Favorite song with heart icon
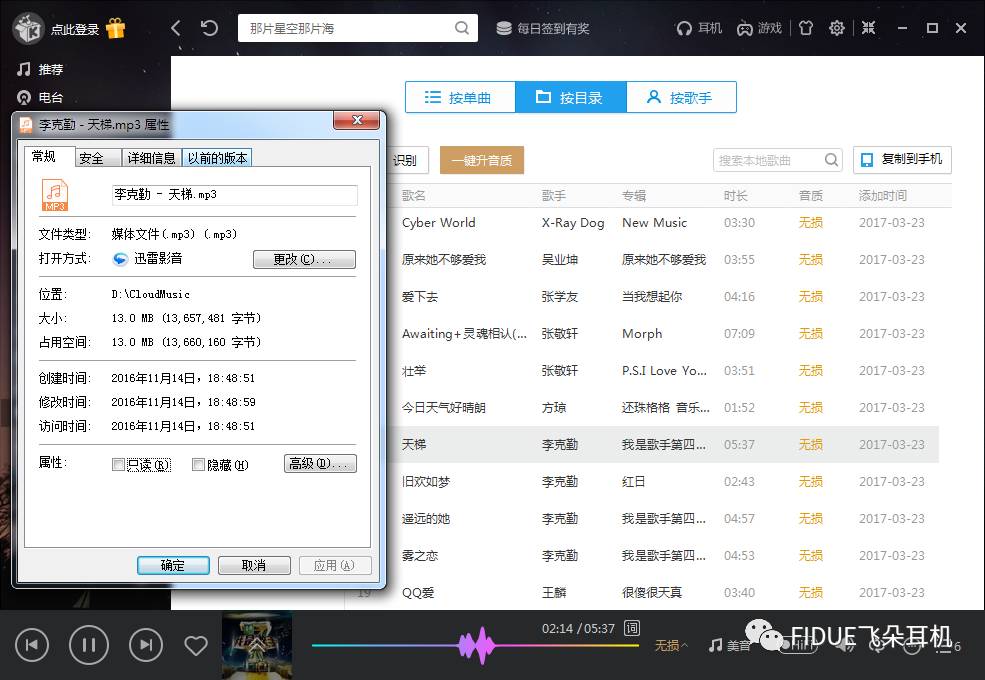 196,645
